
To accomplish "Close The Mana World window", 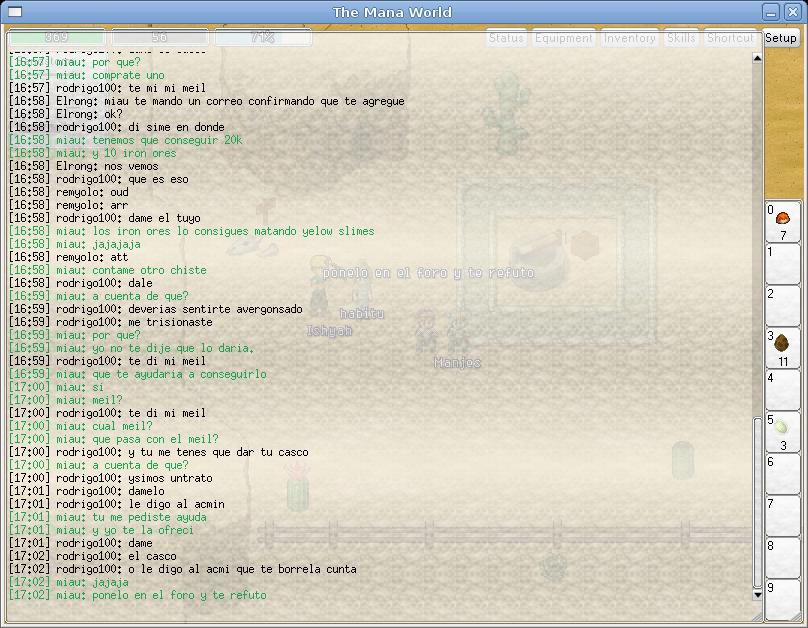I will click(793, 12).
